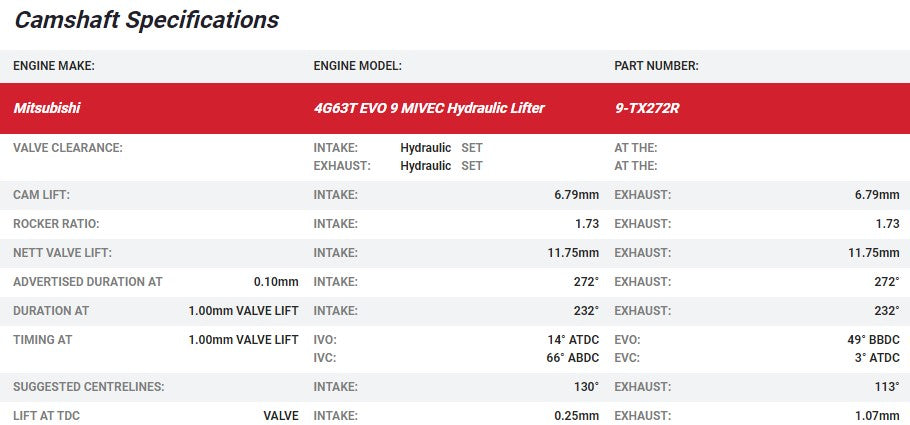910x425 pixels.
Task: Select the VALVE CLEARANCE row label
Action: 67,148
